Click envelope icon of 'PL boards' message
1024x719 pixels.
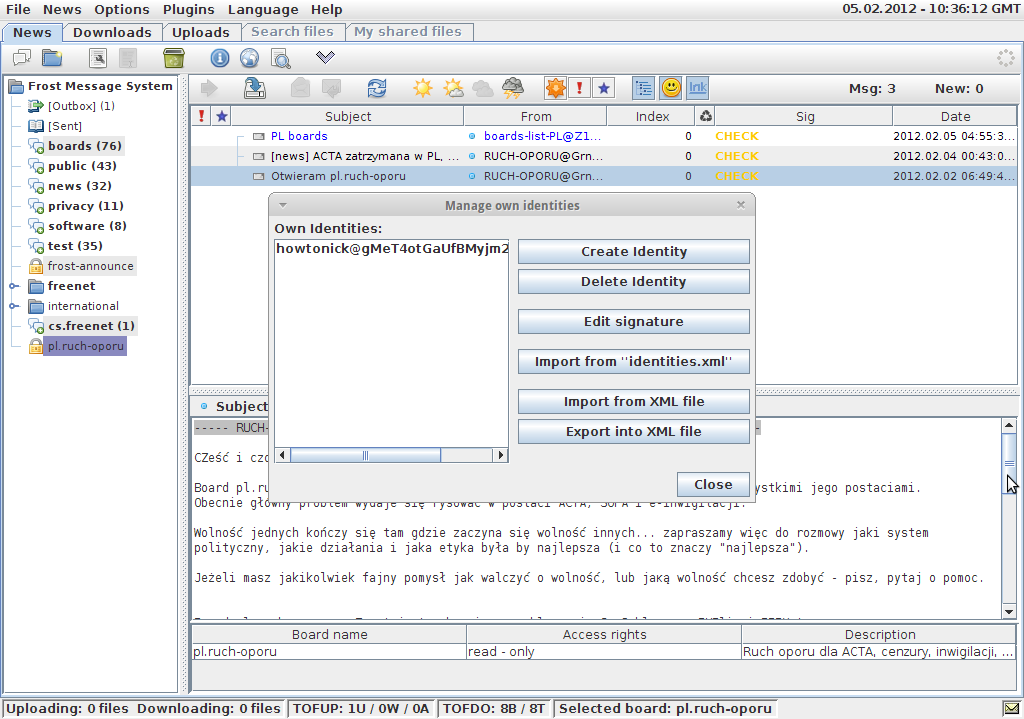coord(259,136)
